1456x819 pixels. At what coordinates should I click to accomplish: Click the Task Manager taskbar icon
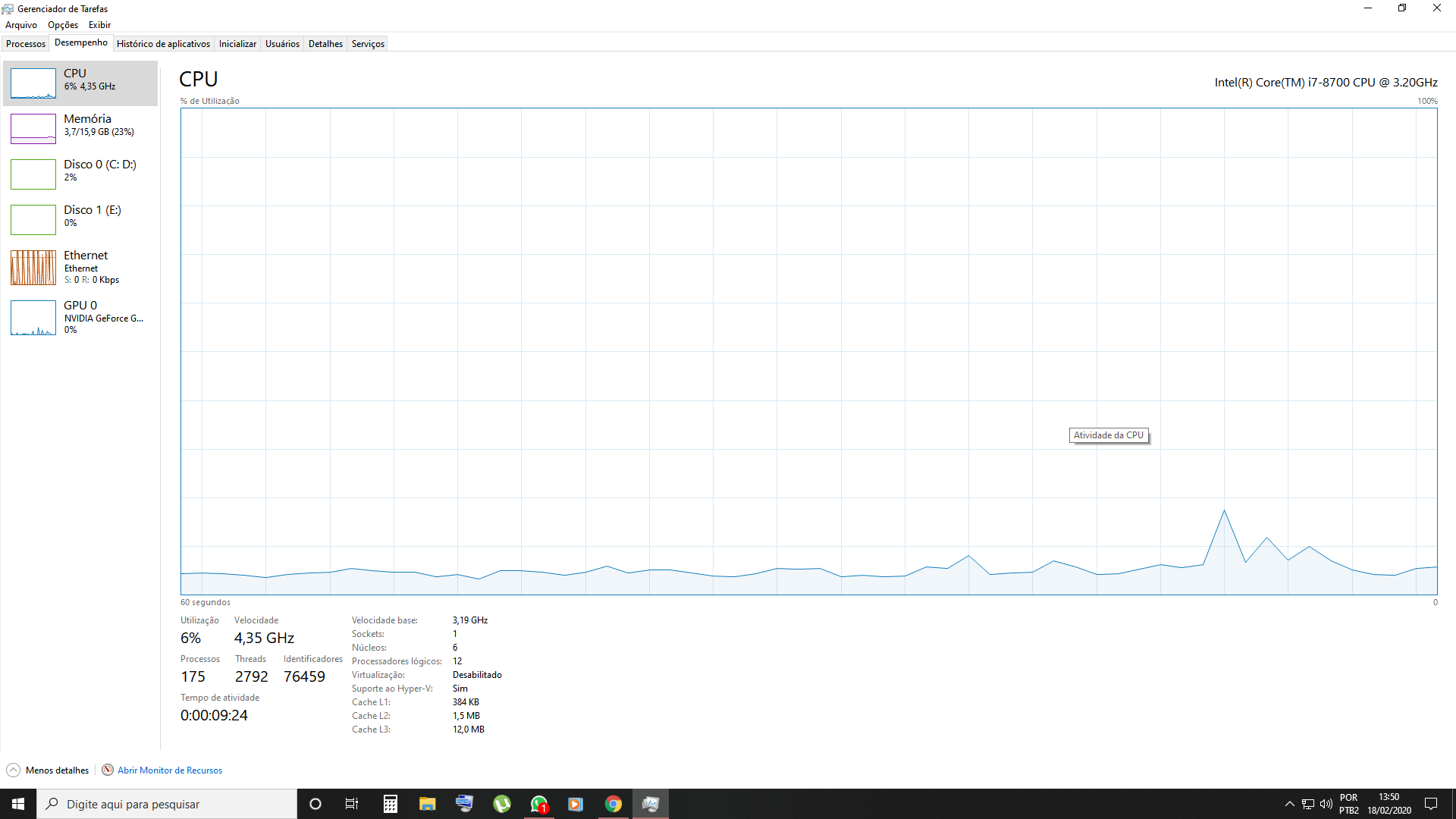(650, 804)
